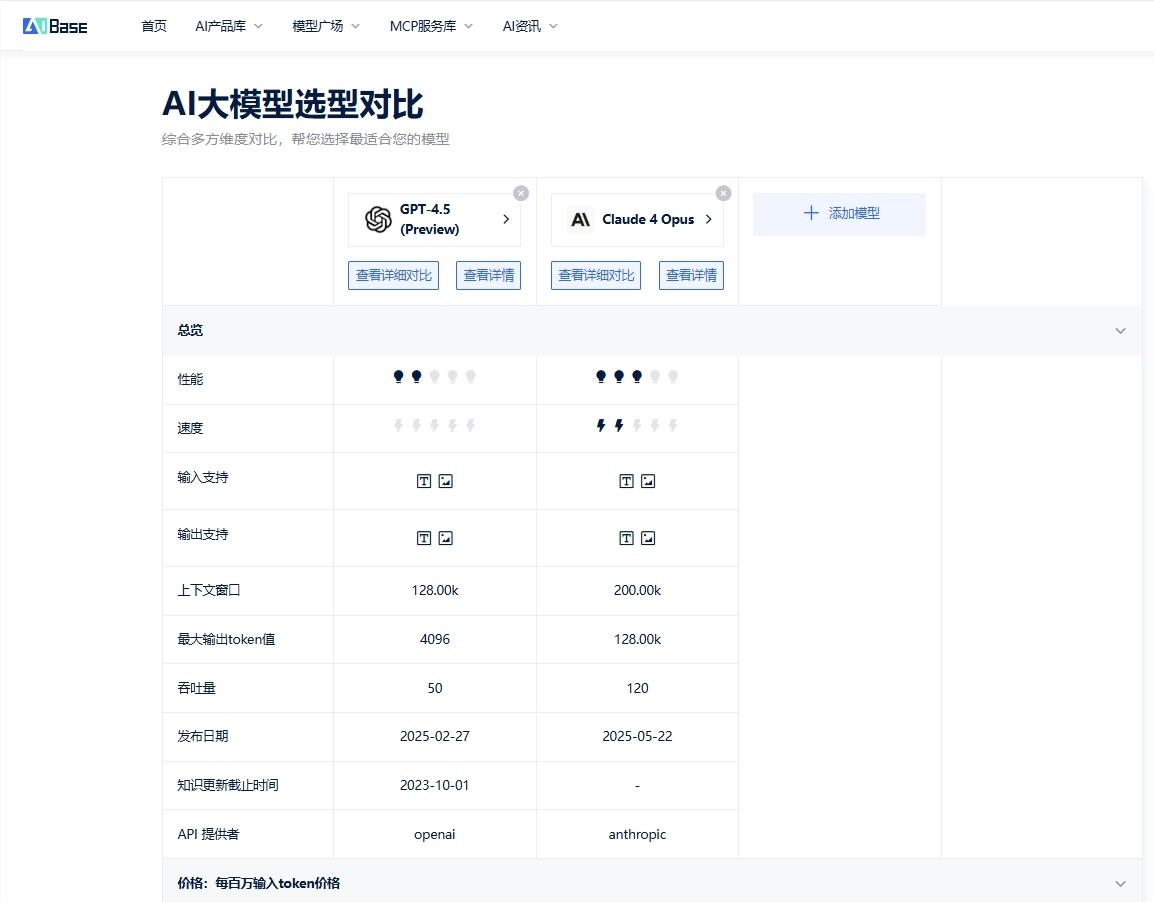Click Claude 4 Opus 性能 lightbulb rating

(x=637, y=377)
